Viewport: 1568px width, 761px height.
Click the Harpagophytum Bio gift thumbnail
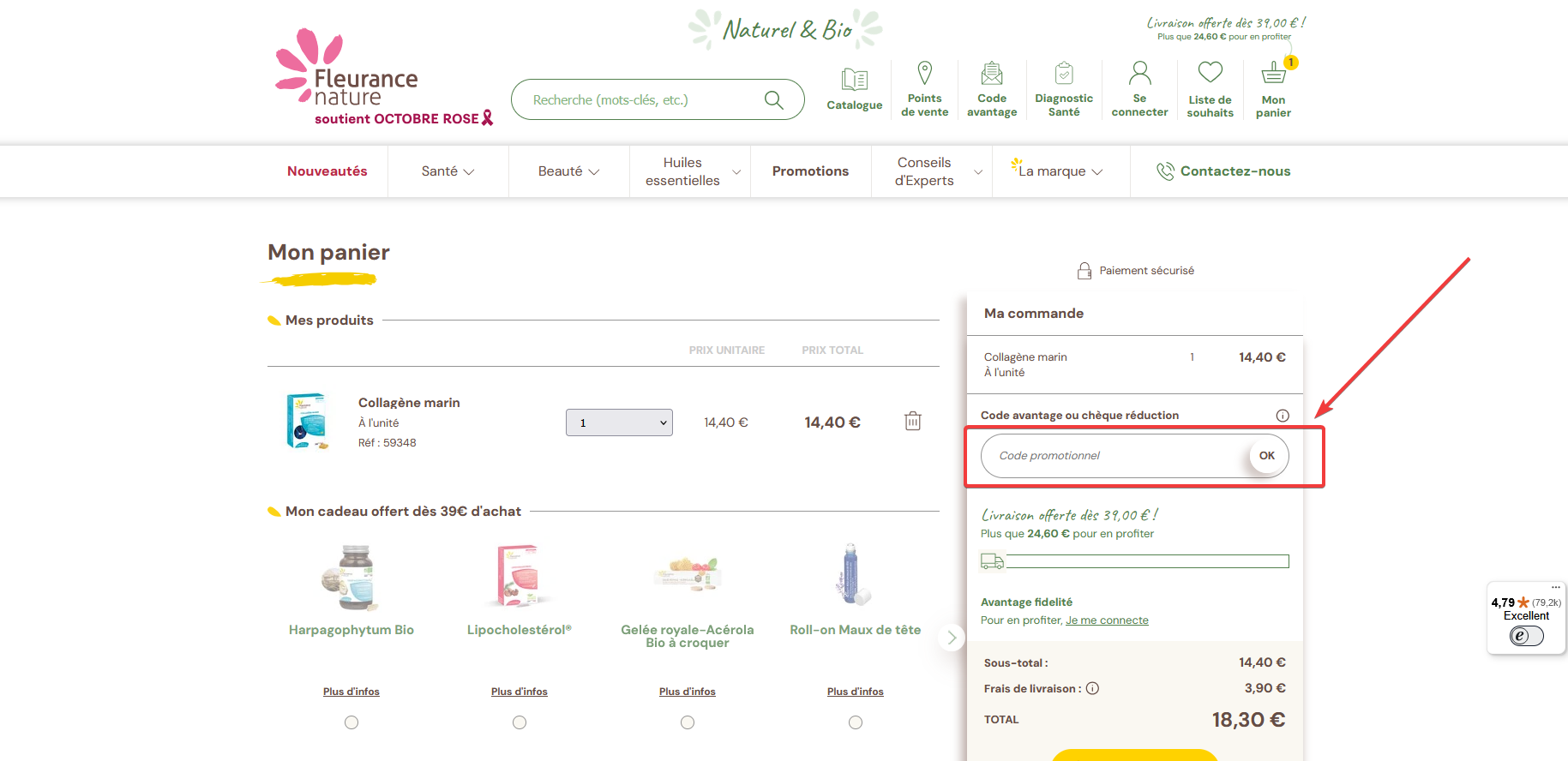[351, 577]
